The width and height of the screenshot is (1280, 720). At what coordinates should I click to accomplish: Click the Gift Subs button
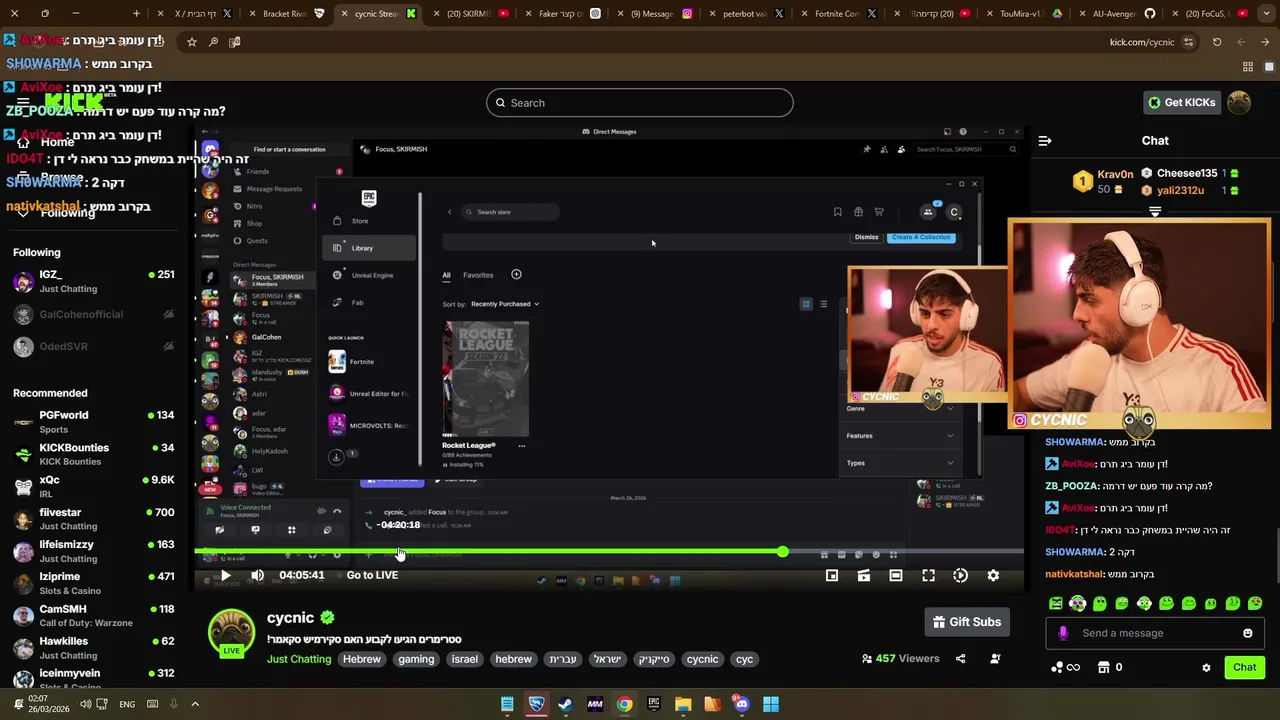(966, 622)
